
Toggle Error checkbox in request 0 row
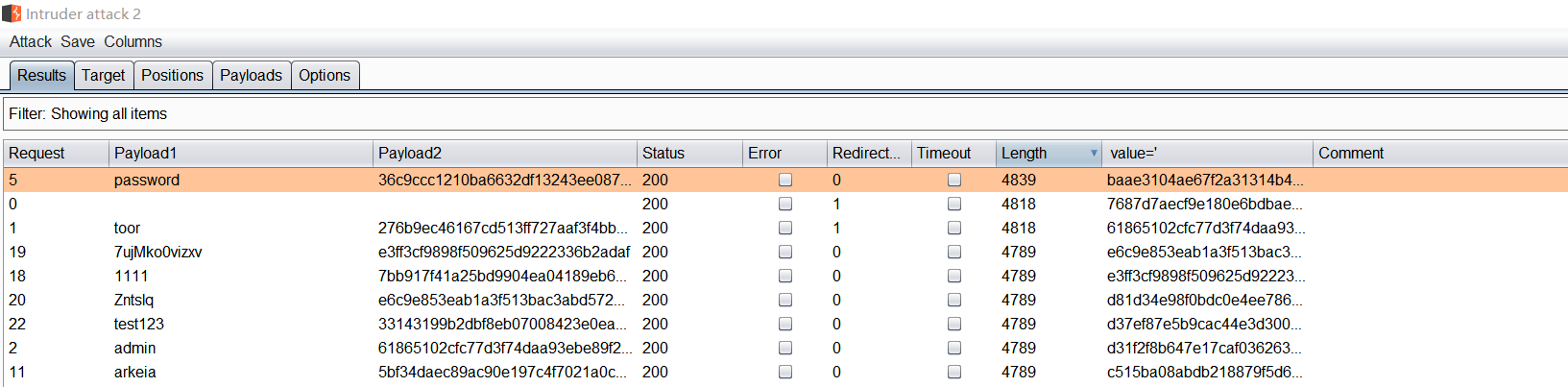785,204
